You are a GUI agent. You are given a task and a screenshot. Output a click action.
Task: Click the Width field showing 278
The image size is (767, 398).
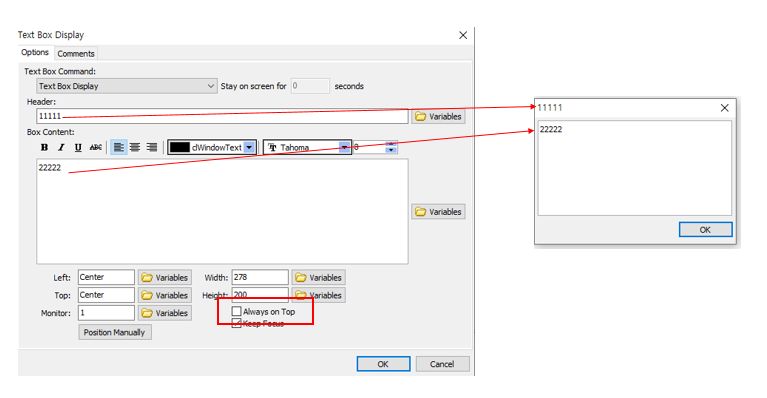pyautogui.click(x=260, y=277)
